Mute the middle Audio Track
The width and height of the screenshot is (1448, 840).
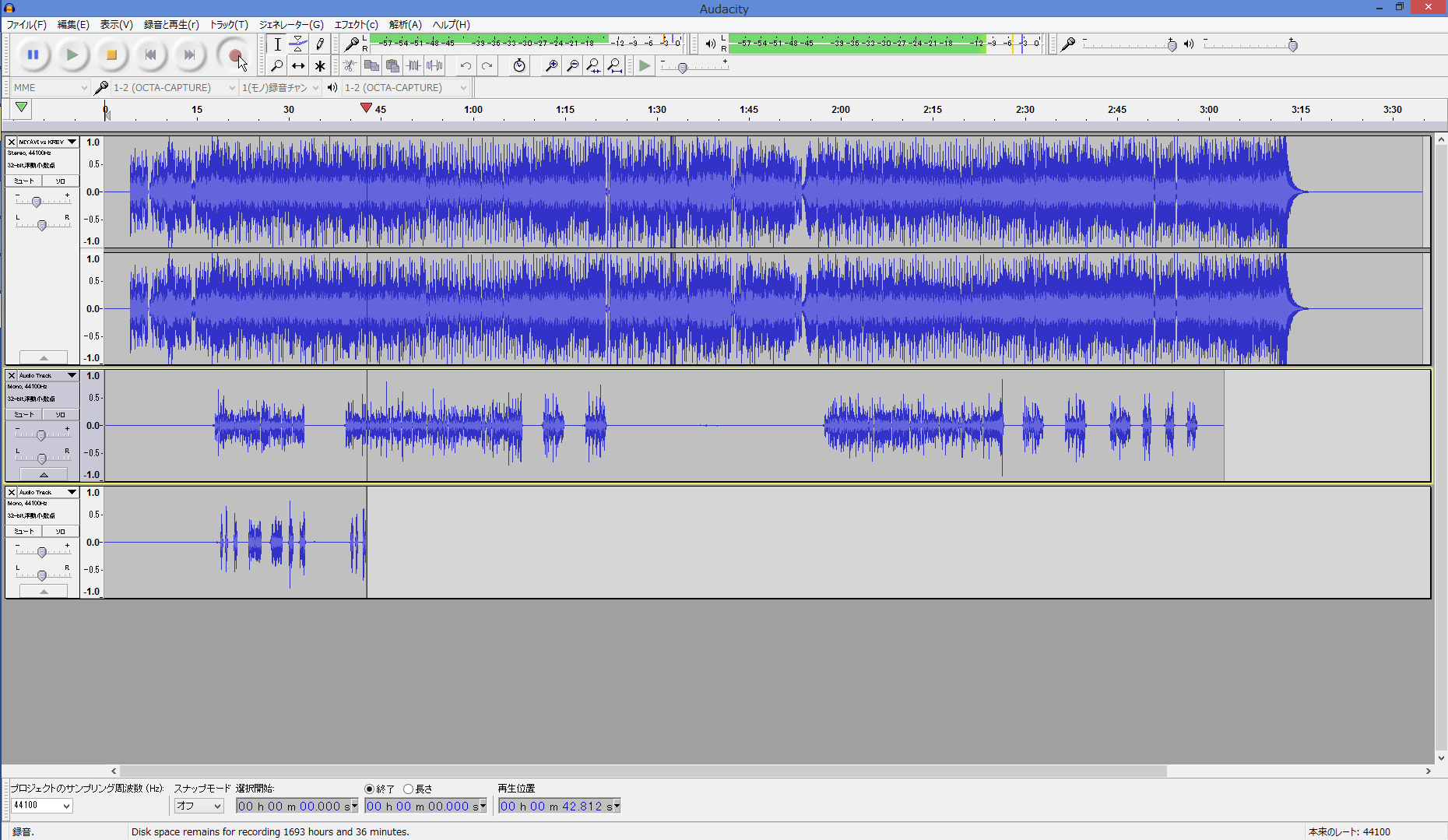(x=24, y=414)
